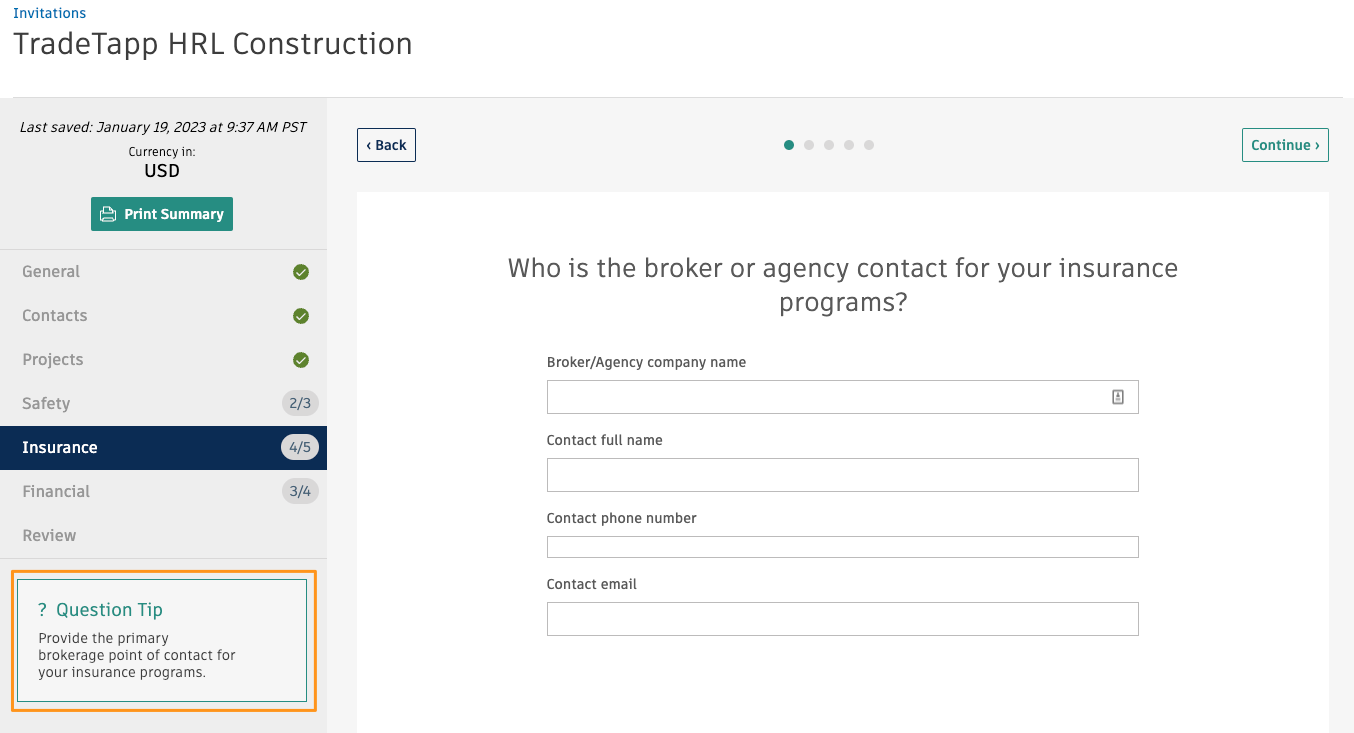Click the question mark Question Tip icon
The image size is (1354, 733).
(43, 610)
